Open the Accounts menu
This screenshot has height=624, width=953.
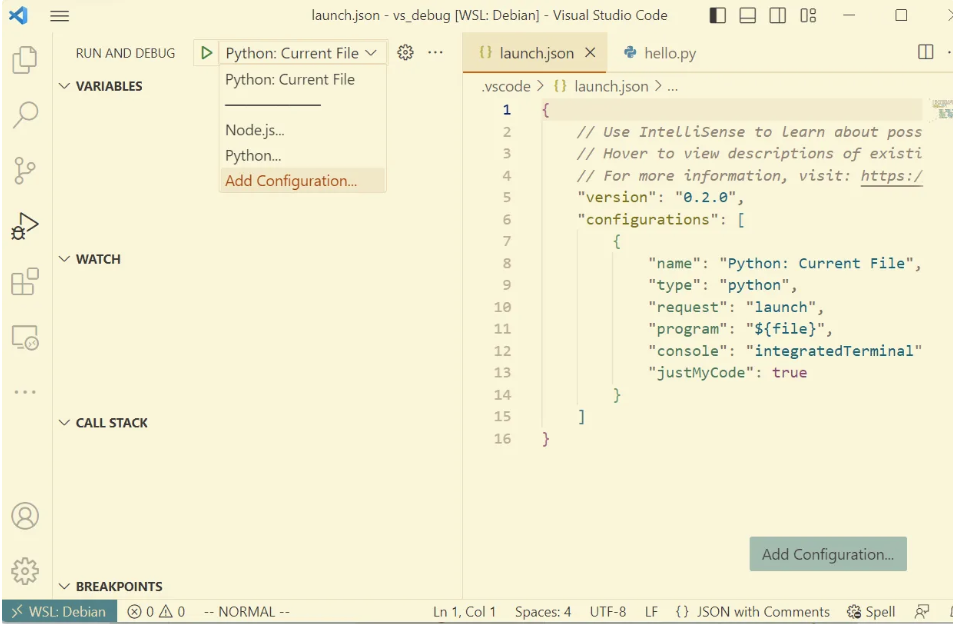tap(25, 516)
